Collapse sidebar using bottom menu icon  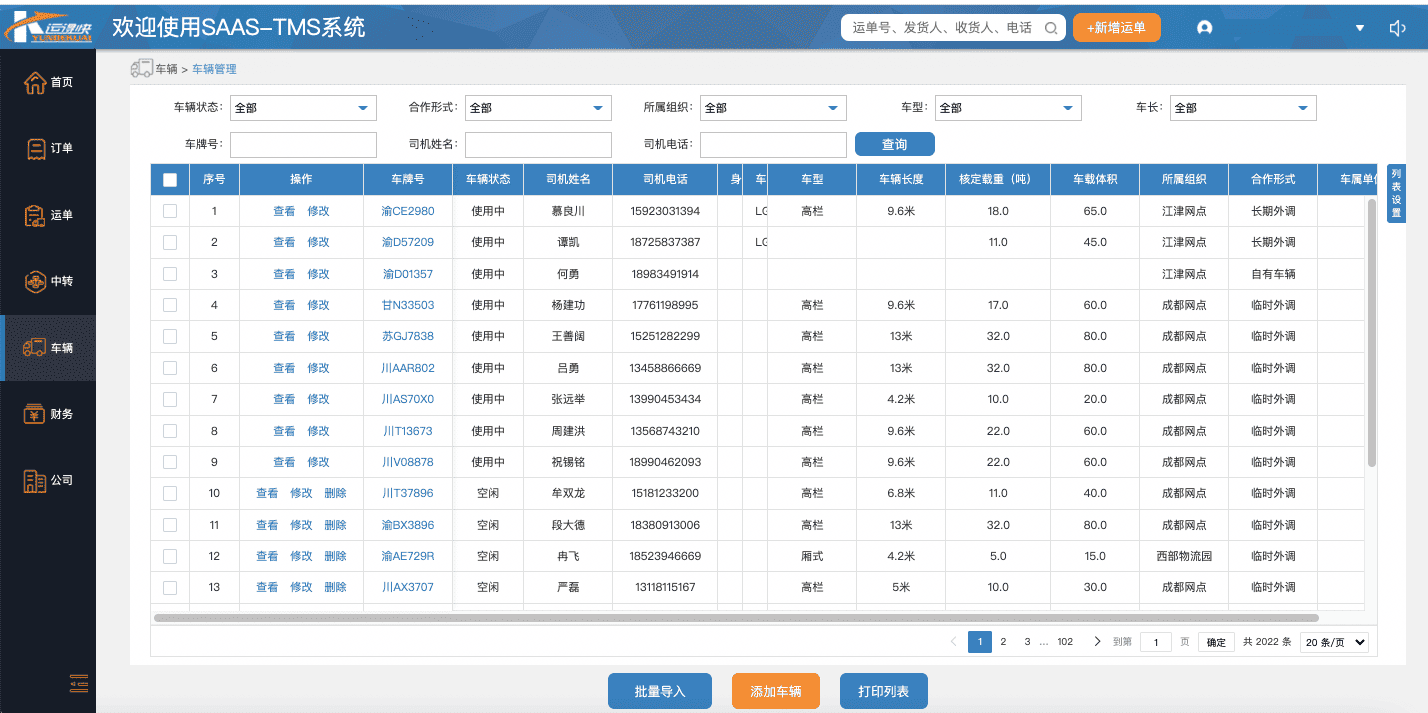pyautogui.click(x=79, y=684)
